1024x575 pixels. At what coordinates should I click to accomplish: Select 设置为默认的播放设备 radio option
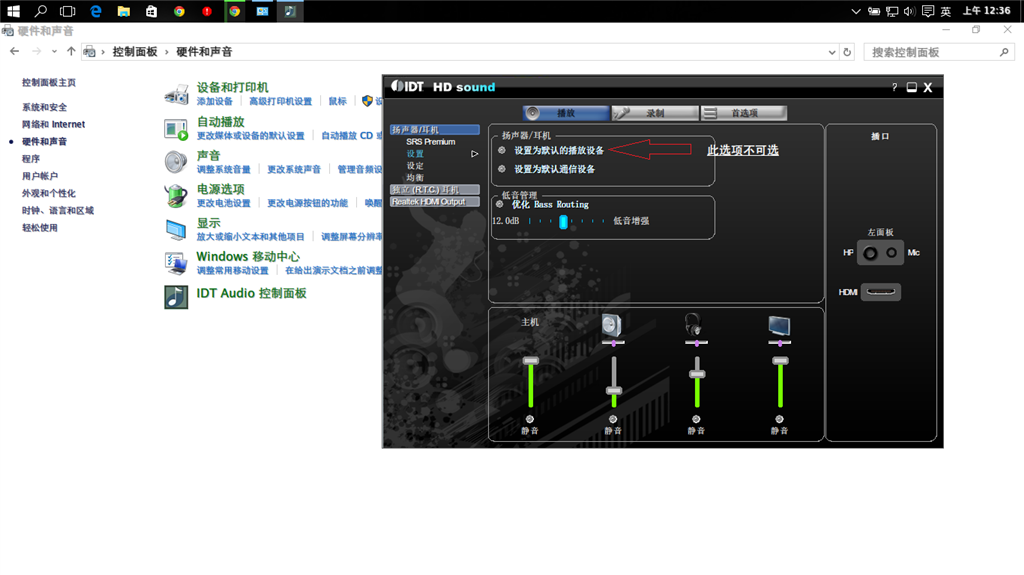(502, 150)
